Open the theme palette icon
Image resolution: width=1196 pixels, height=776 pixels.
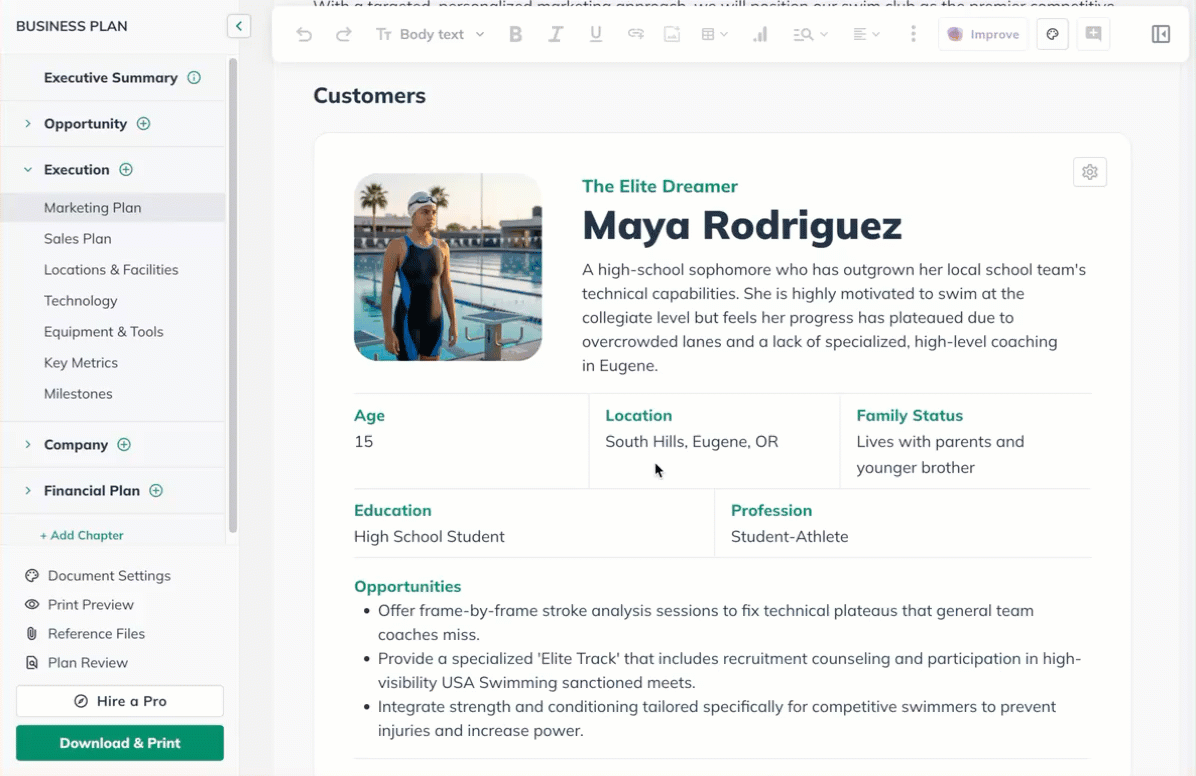tap(1053, 34)
